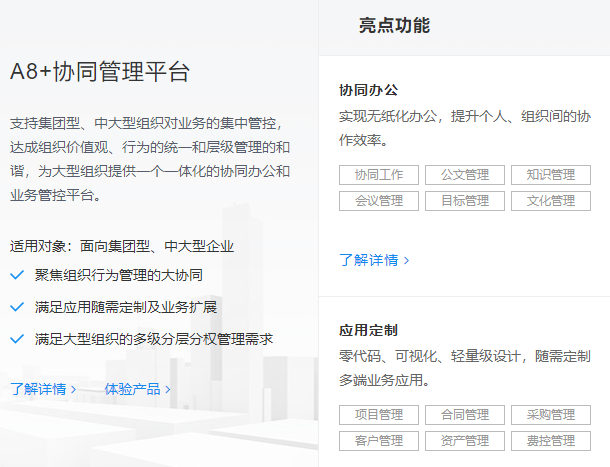
Task: Open the 客户管理 tag
Action: [378, 441]
